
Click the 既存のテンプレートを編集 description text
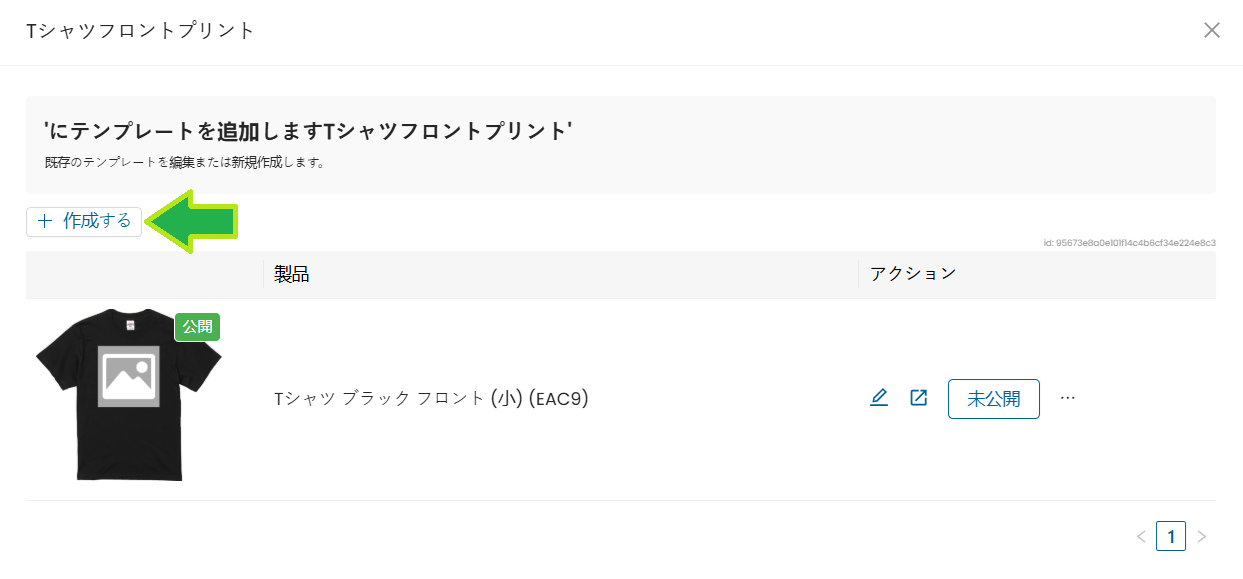coord(184,161)
